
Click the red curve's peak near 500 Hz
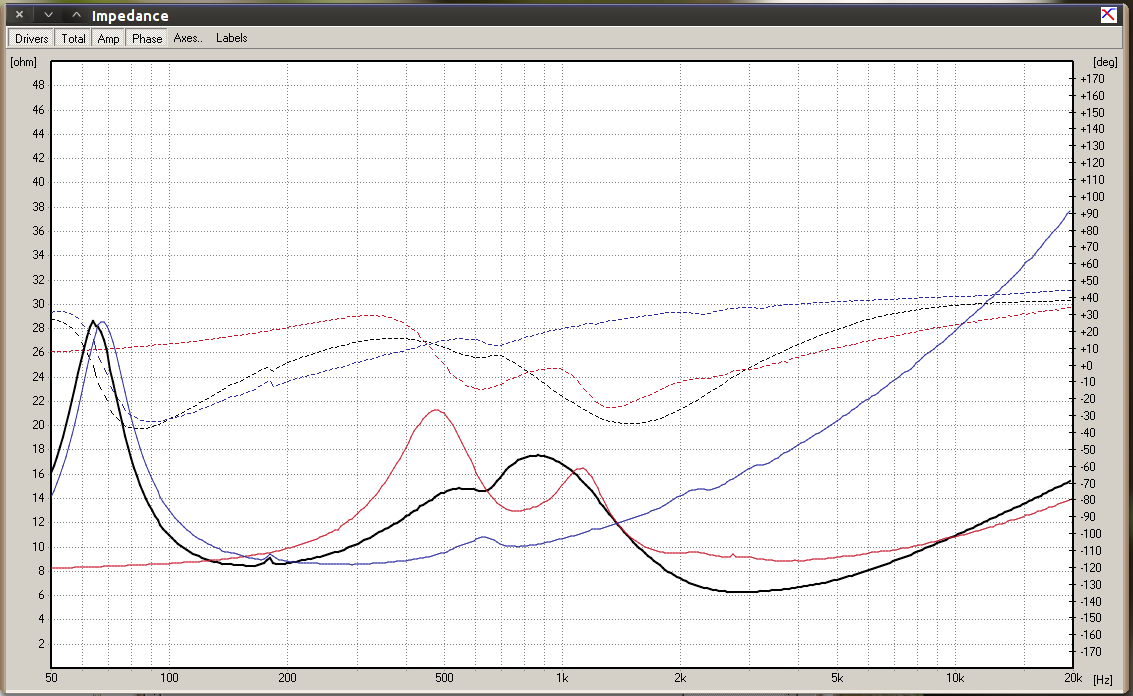[x=436, y=411]
